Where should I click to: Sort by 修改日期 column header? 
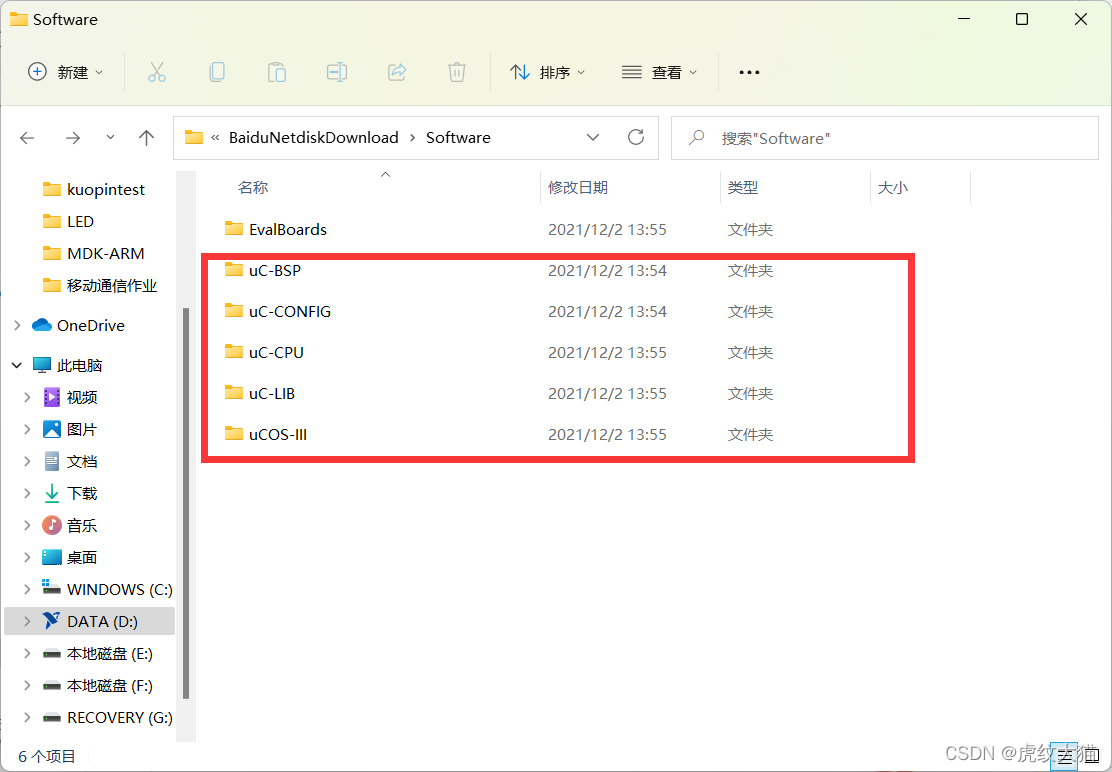click(578, 188)
